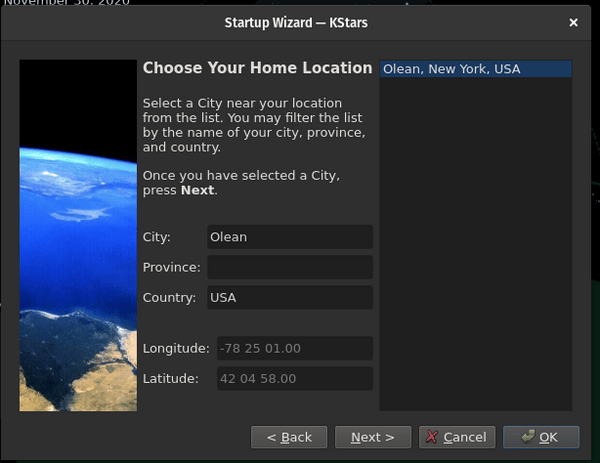600x463 pixels.
Task: Click the Longitude: label
Action: 176,348
